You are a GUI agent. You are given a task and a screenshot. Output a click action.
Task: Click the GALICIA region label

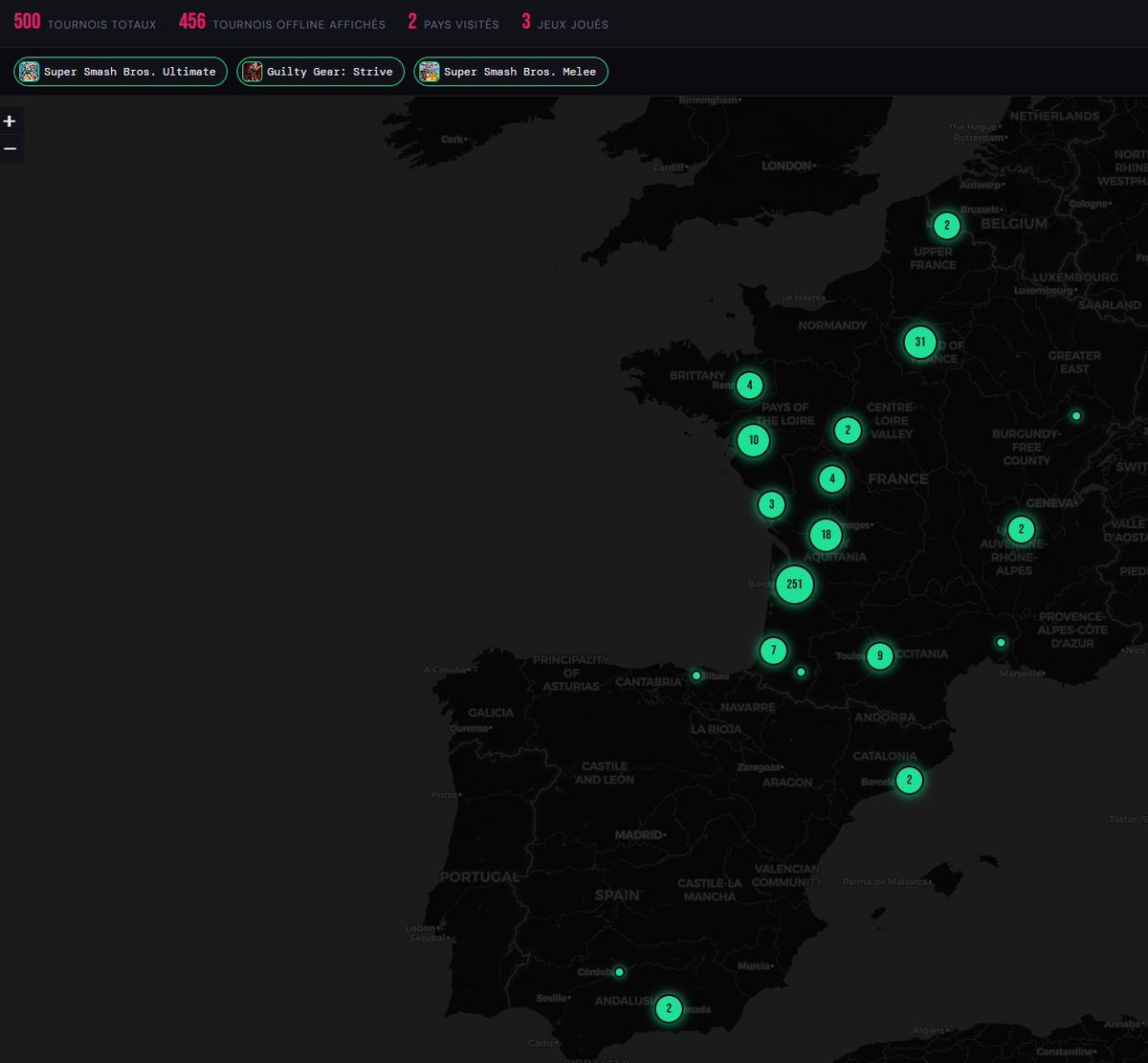point(491,713)
